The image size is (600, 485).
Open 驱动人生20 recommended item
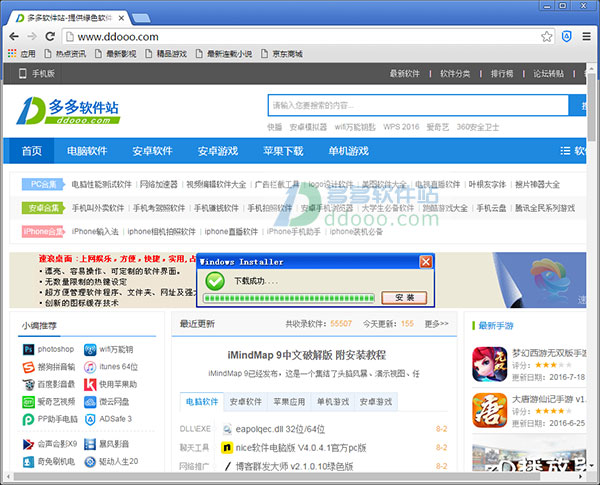pos(111,462)
